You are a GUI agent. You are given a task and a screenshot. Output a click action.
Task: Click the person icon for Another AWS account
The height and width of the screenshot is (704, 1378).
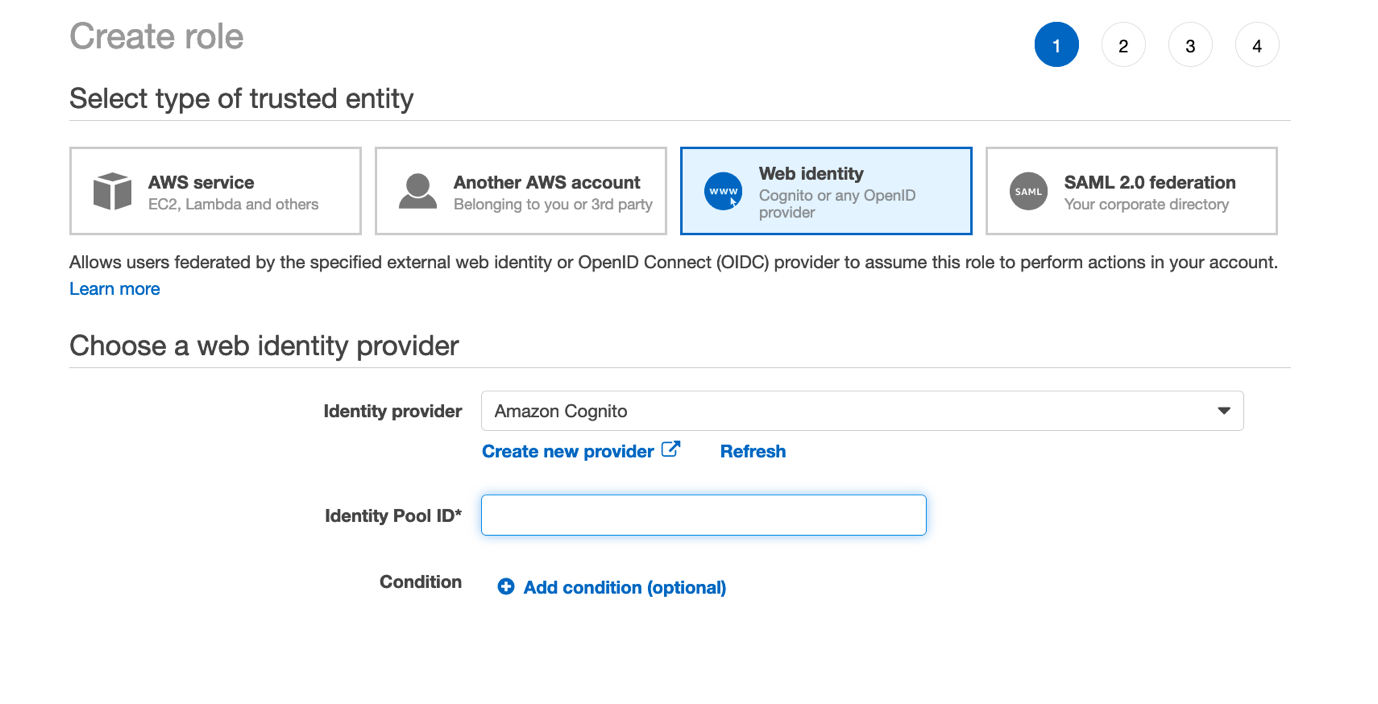[x=418, y=191]
